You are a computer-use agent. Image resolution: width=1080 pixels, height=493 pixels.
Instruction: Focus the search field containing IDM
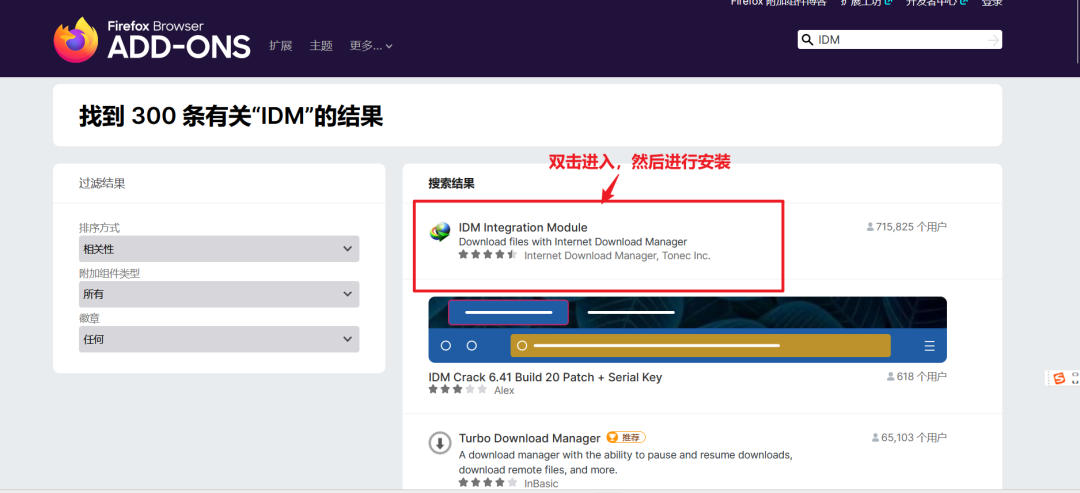899,40
